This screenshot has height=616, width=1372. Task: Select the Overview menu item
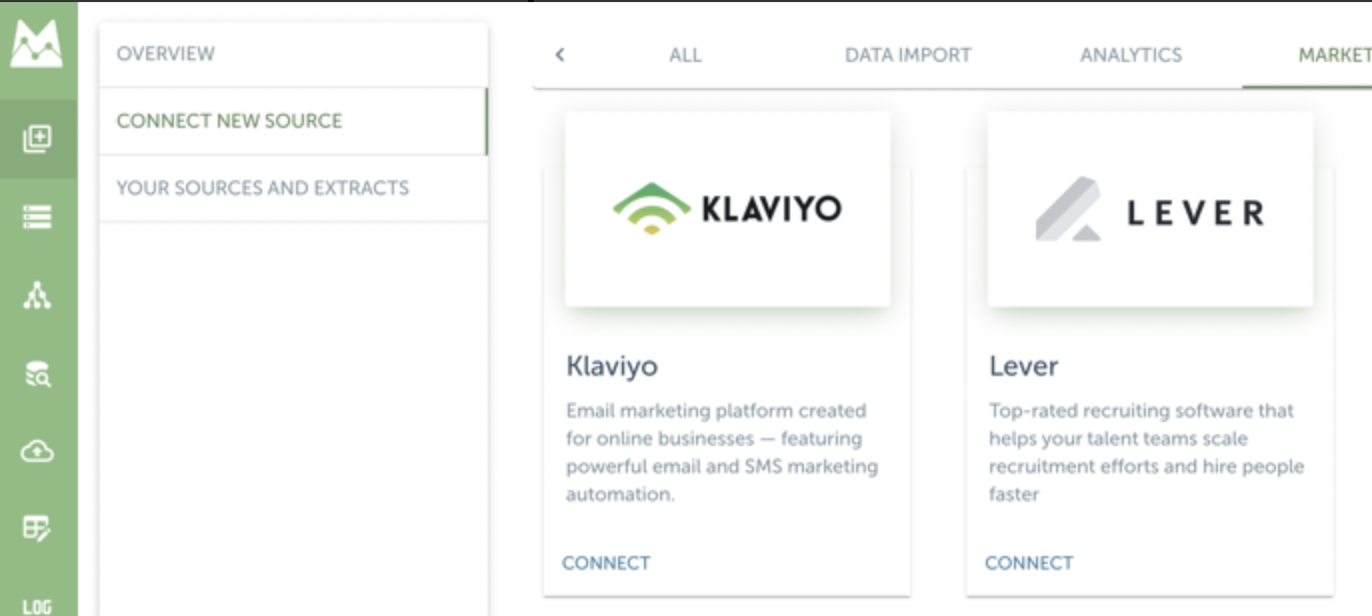(293, 54)
